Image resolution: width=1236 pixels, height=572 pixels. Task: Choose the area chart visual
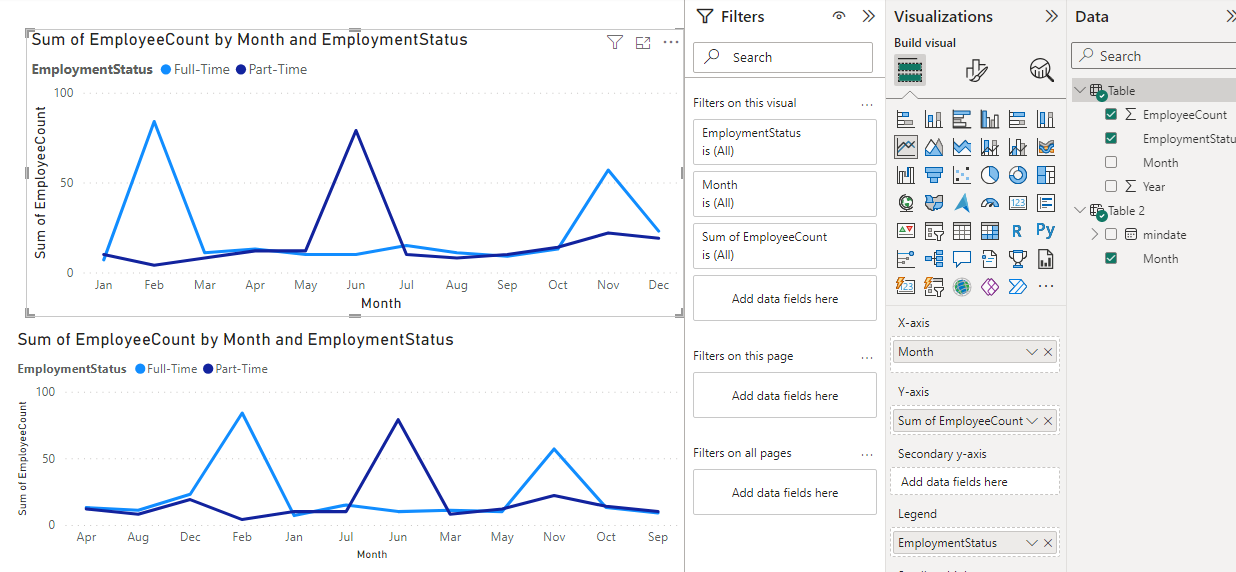click(x=934, y=147)
